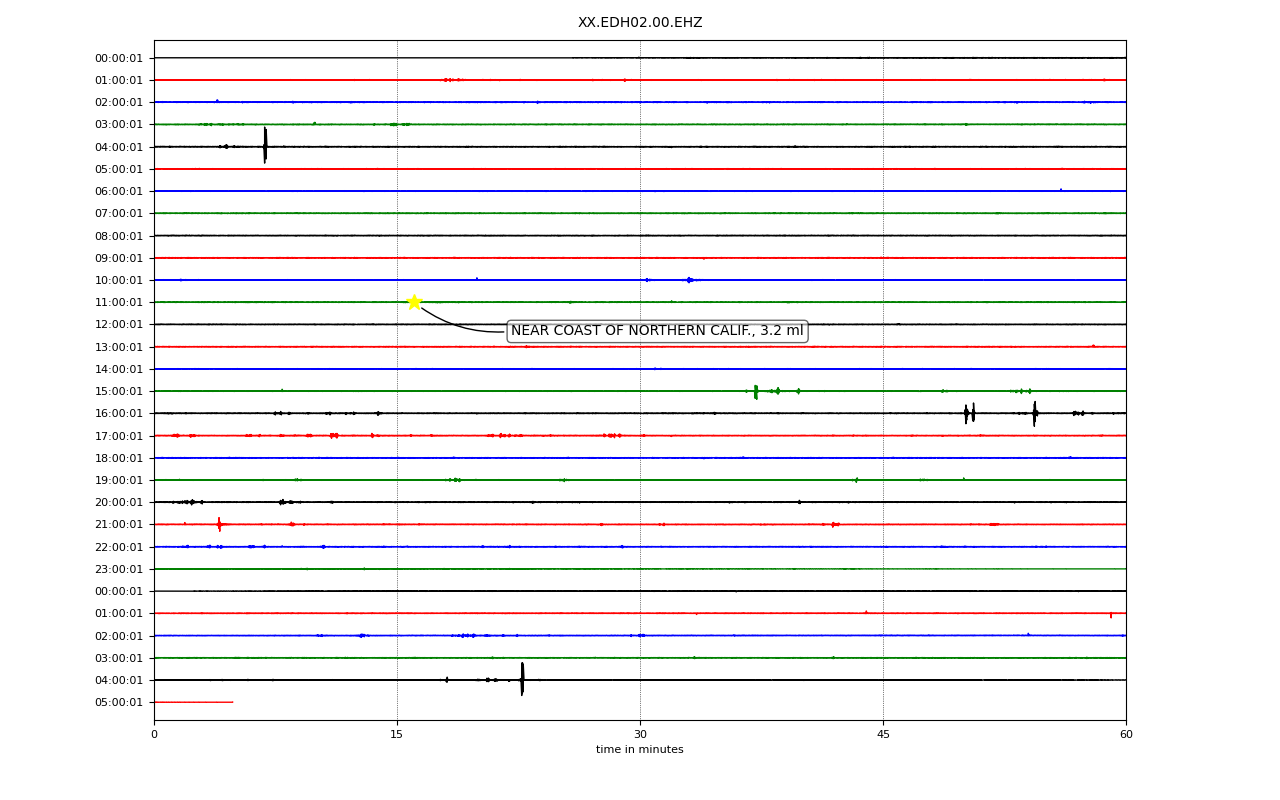Click the Near Coast of Northern Calif. annotation
The height and width of the screenshot is (800, 1280).
pos(657,331)
